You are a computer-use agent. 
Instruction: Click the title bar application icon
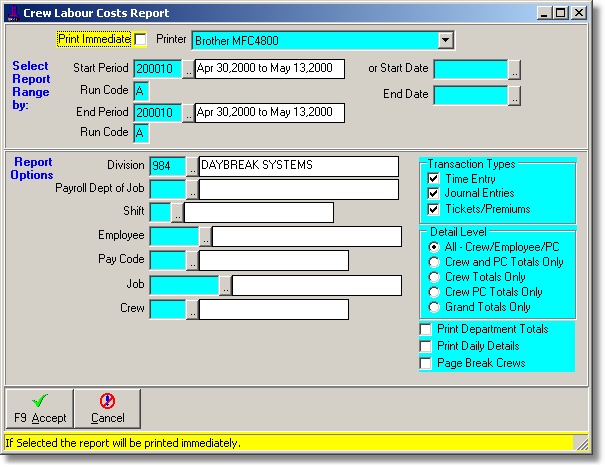pyautogui.click(x=13, y=13)
